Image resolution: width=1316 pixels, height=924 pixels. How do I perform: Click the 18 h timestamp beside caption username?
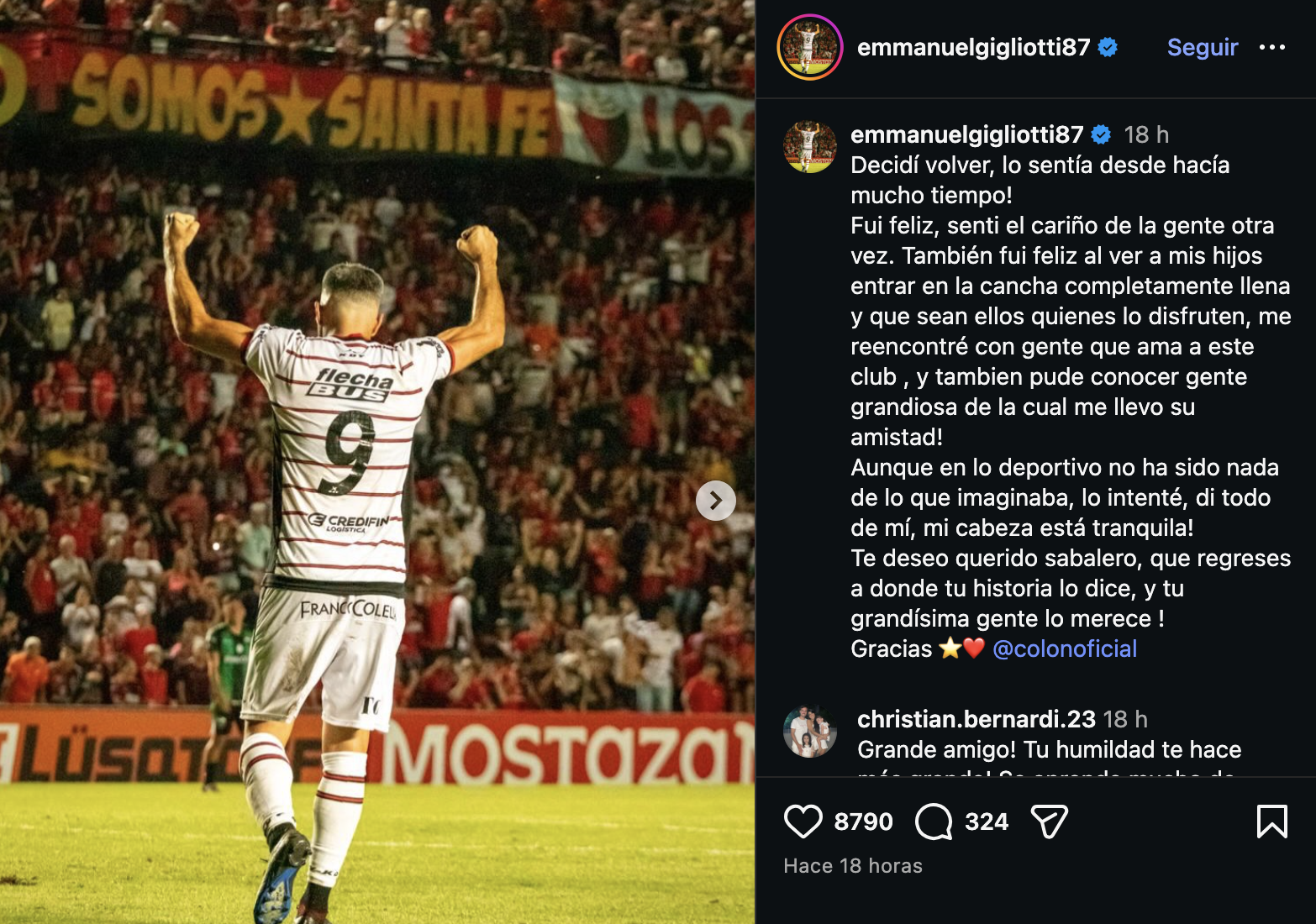(1146, 134)
